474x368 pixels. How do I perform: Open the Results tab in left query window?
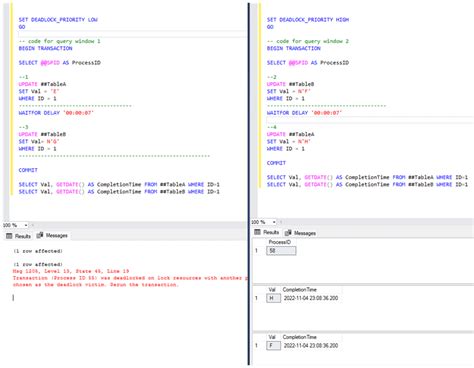pos(19,236)
